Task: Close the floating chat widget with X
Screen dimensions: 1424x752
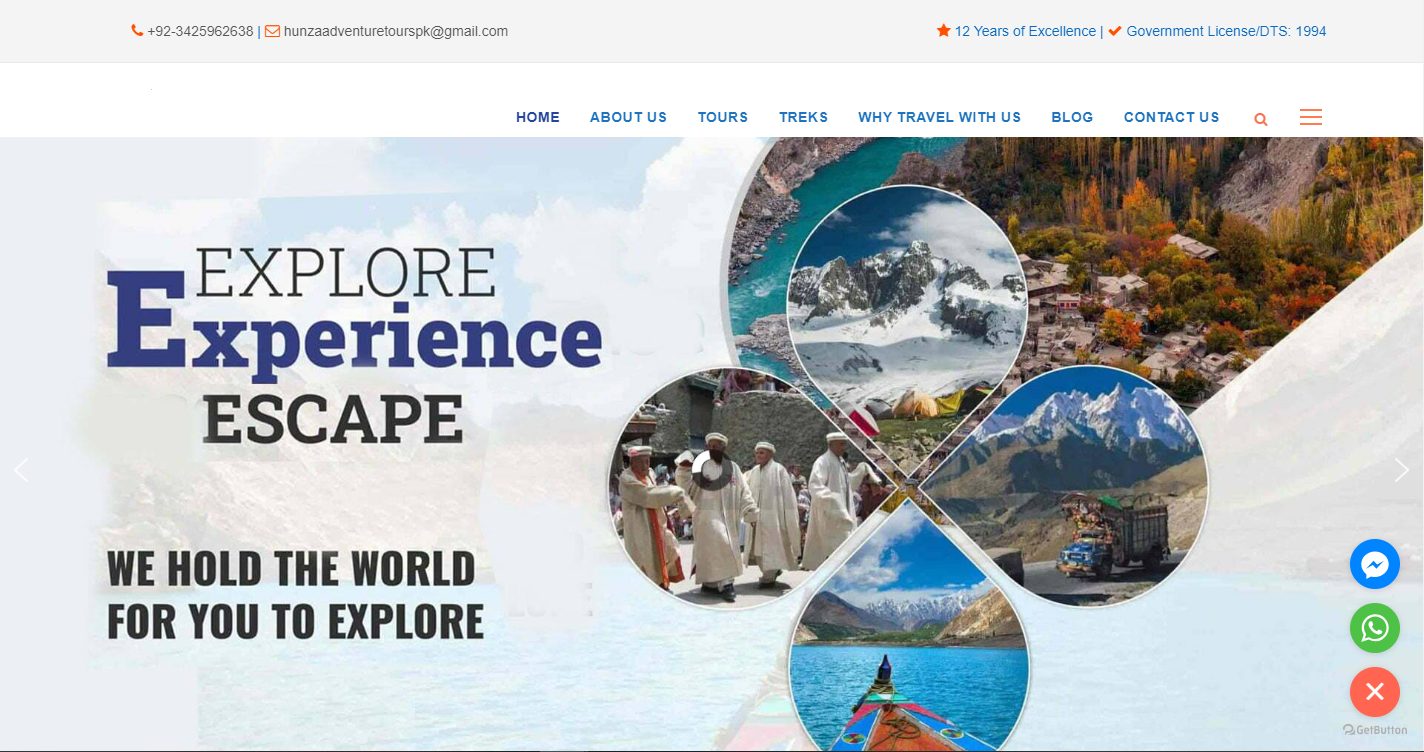Action: [x=1374, y=692]
